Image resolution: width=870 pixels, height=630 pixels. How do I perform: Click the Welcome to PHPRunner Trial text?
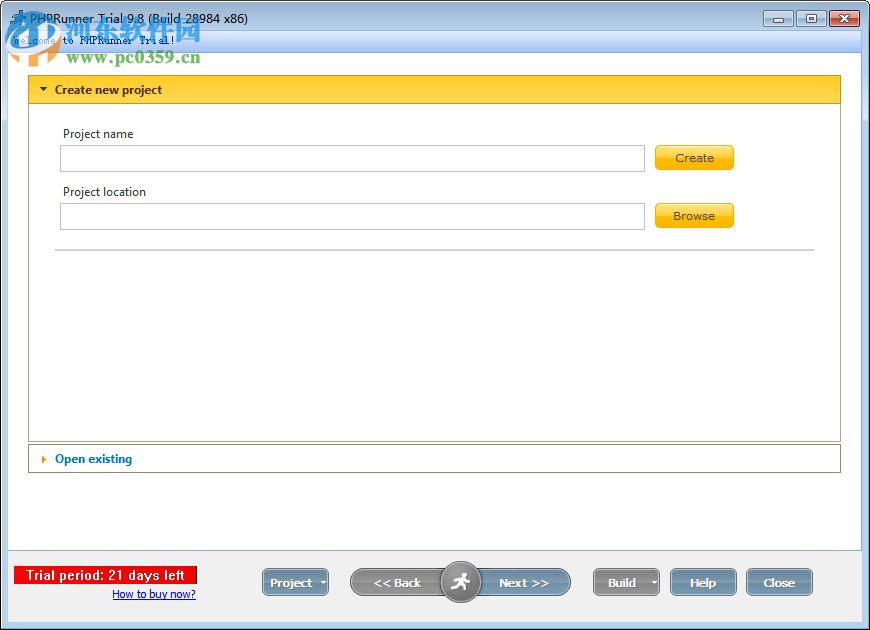[95, 39]
